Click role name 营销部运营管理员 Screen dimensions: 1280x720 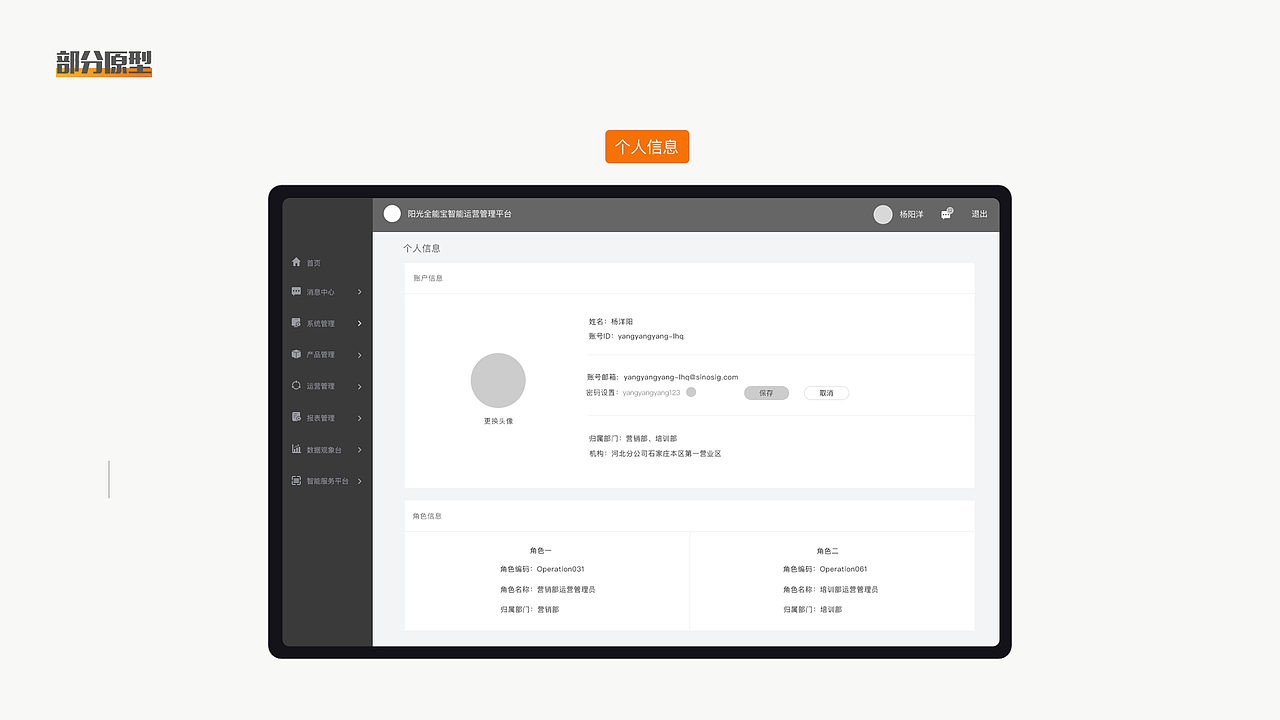[x=566, y=589]
